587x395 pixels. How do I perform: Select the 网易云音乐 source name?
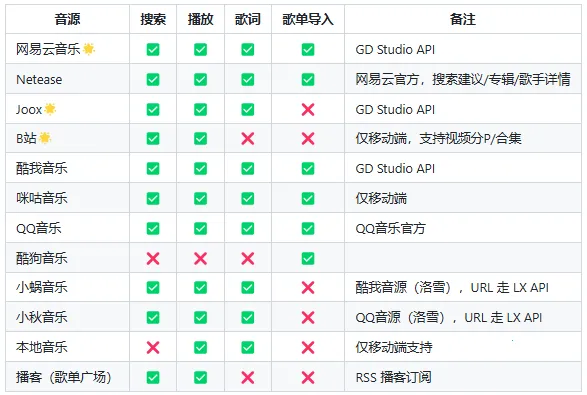coord(48,49)
